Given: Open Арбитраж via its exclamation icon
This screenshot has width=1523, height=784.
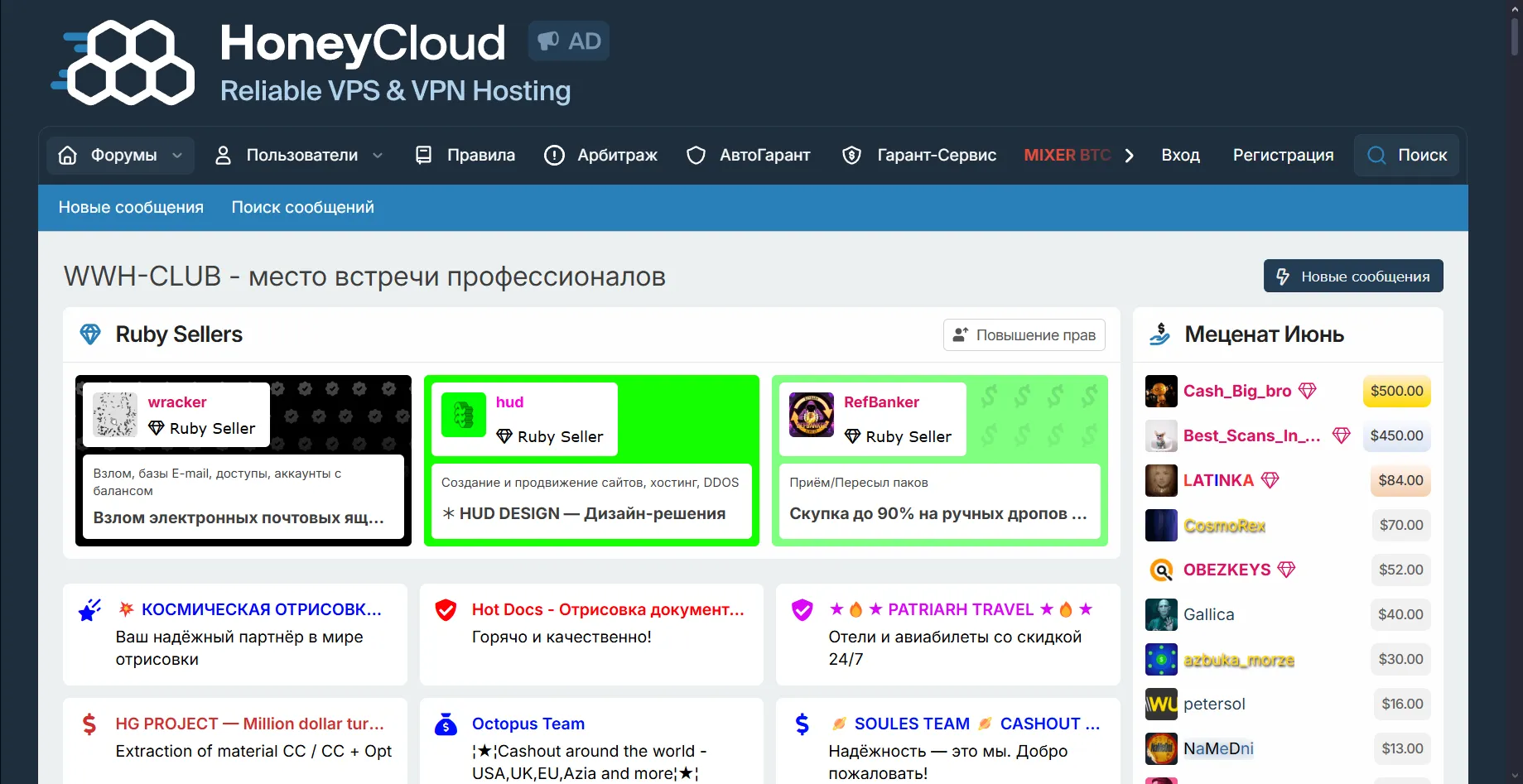Looking at the screenshot, I should [554, 156].
